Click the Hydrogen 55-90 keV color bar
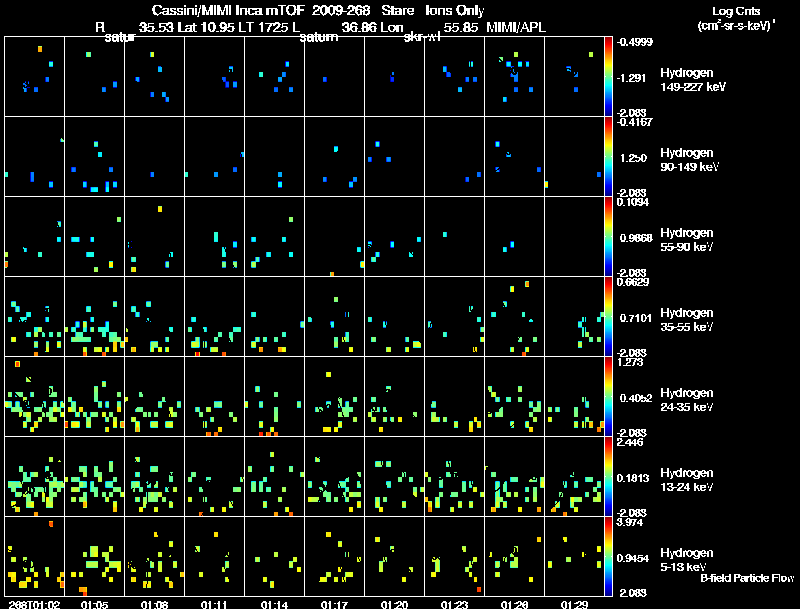This screenshot has width=800, height=609. point(608,237)
